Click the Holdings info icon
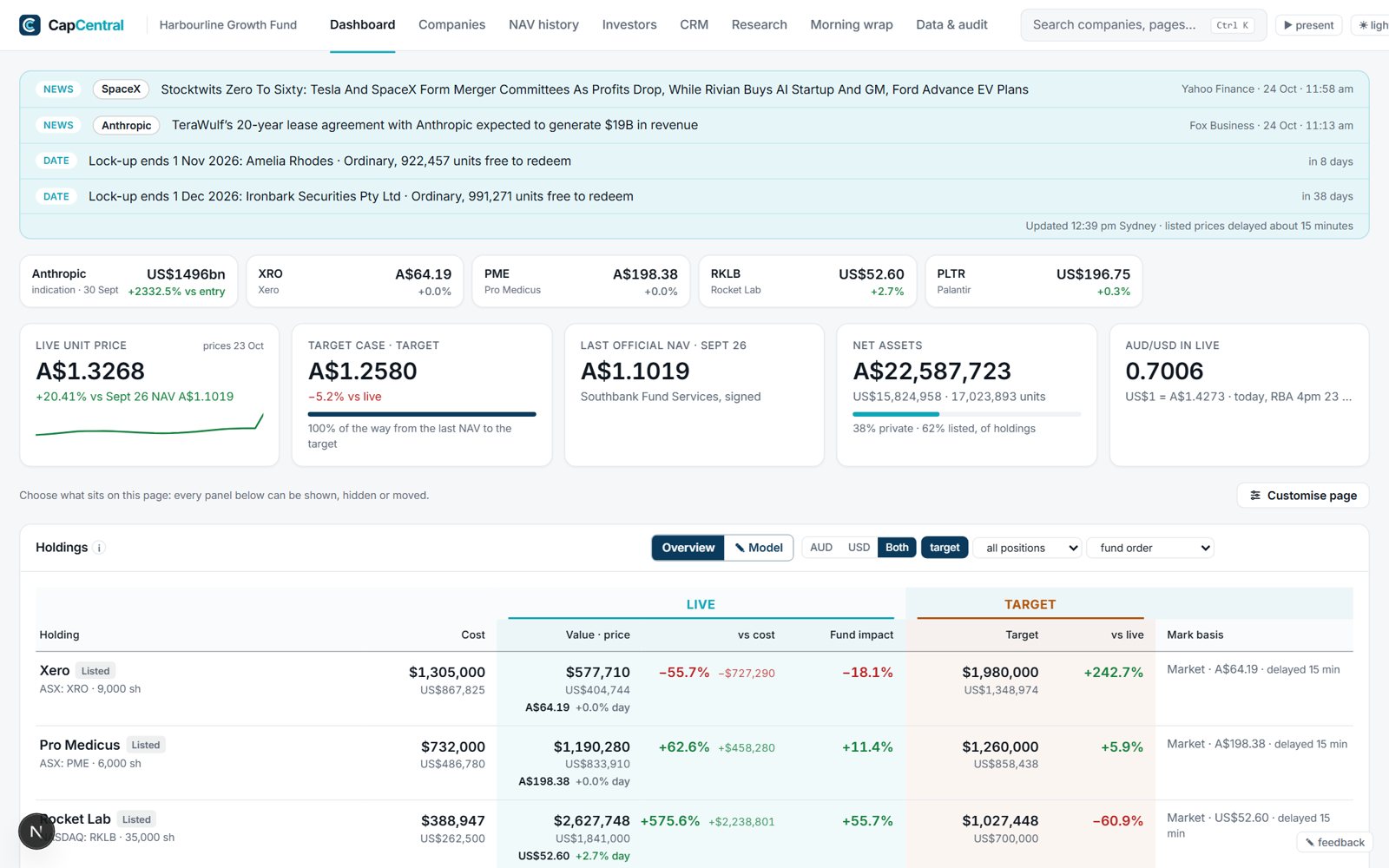 coord(99,548)
